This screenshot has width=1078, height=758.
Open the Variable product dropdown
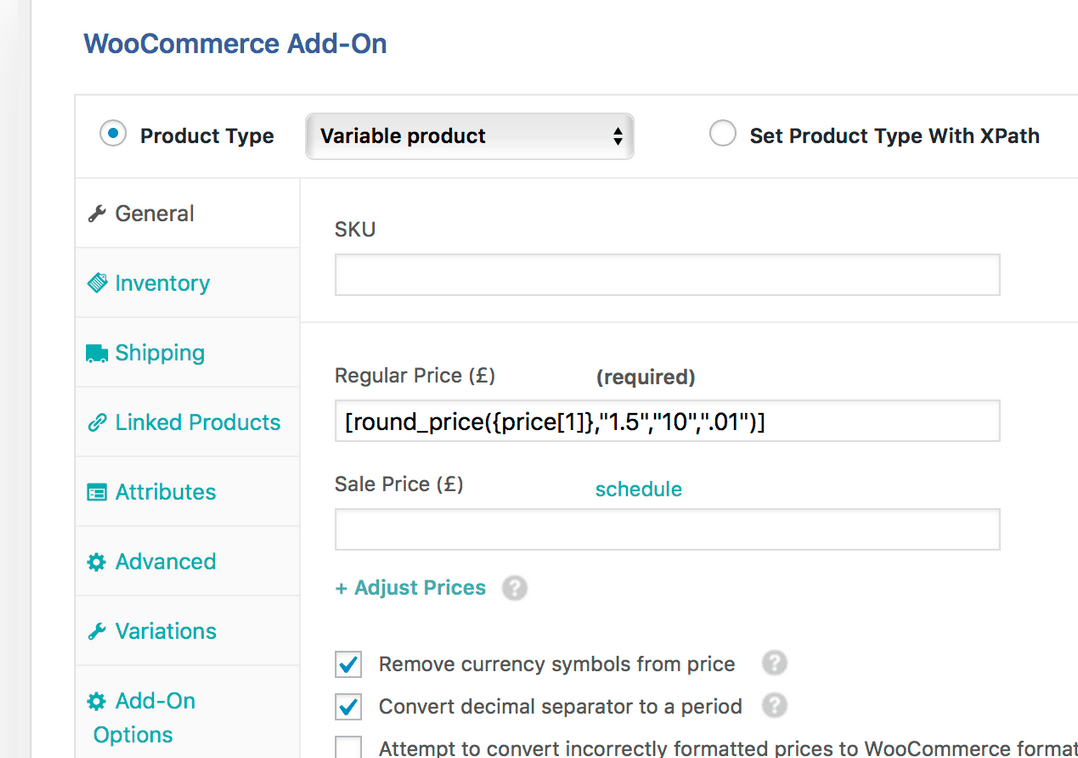[x=470, y=136]
